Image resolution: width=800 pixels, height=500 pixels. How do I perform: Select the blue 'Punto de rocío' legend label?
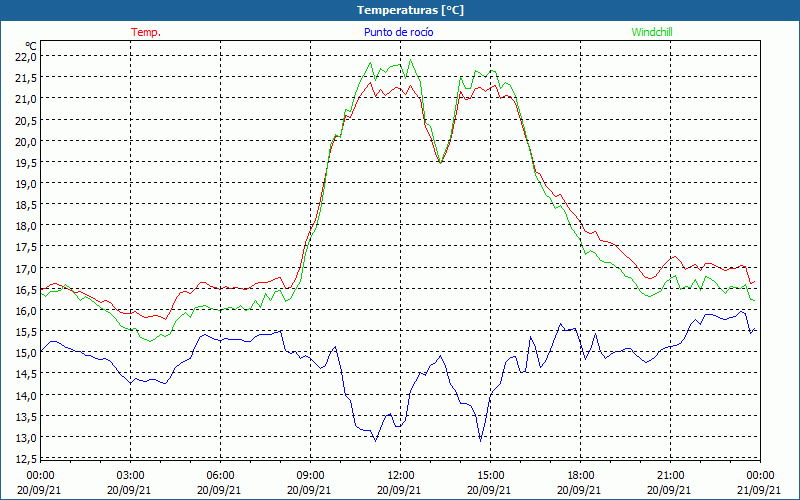(398, 32)
